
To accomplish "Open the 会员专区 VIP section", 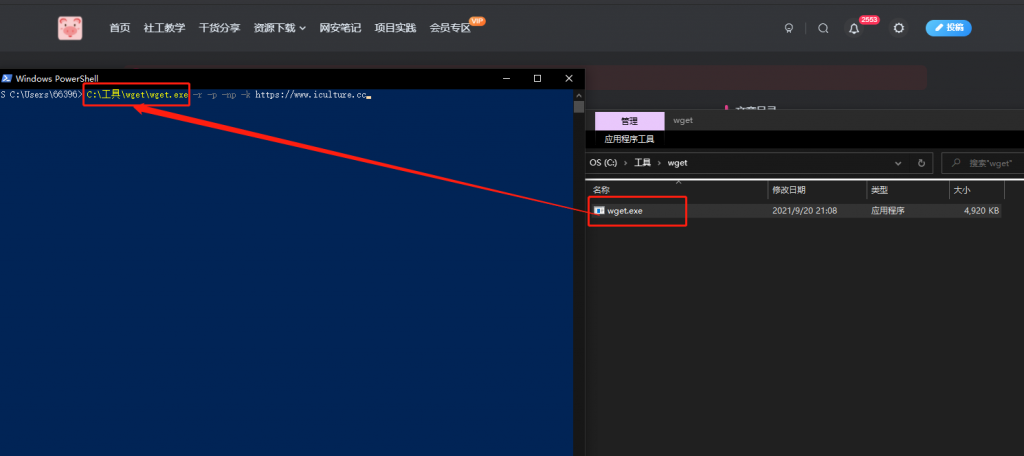I will tap(450, 28).
